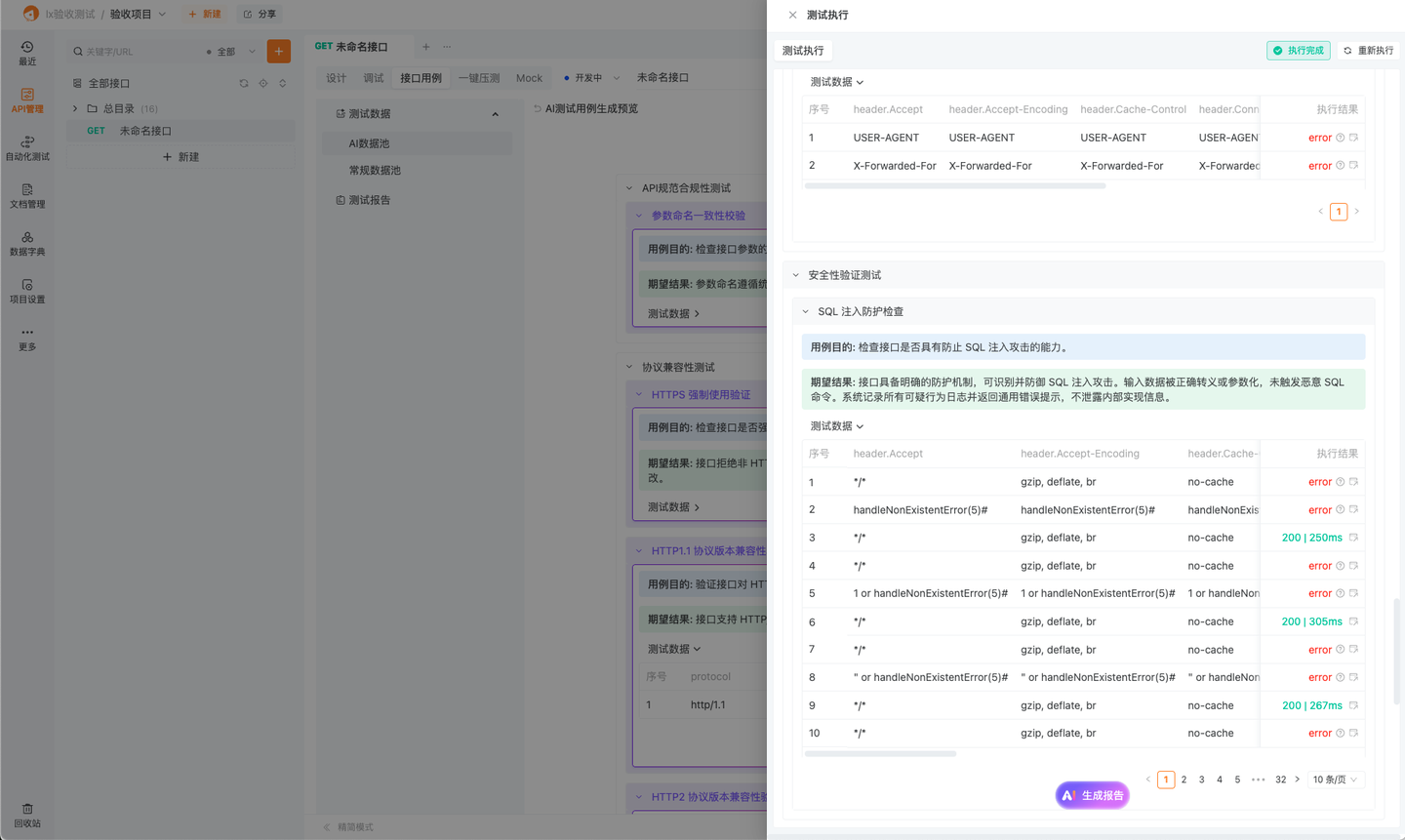Open 项目设置 from the sidebar
This screenshot has width=1405, height=840.
click(x=26, y=291)
